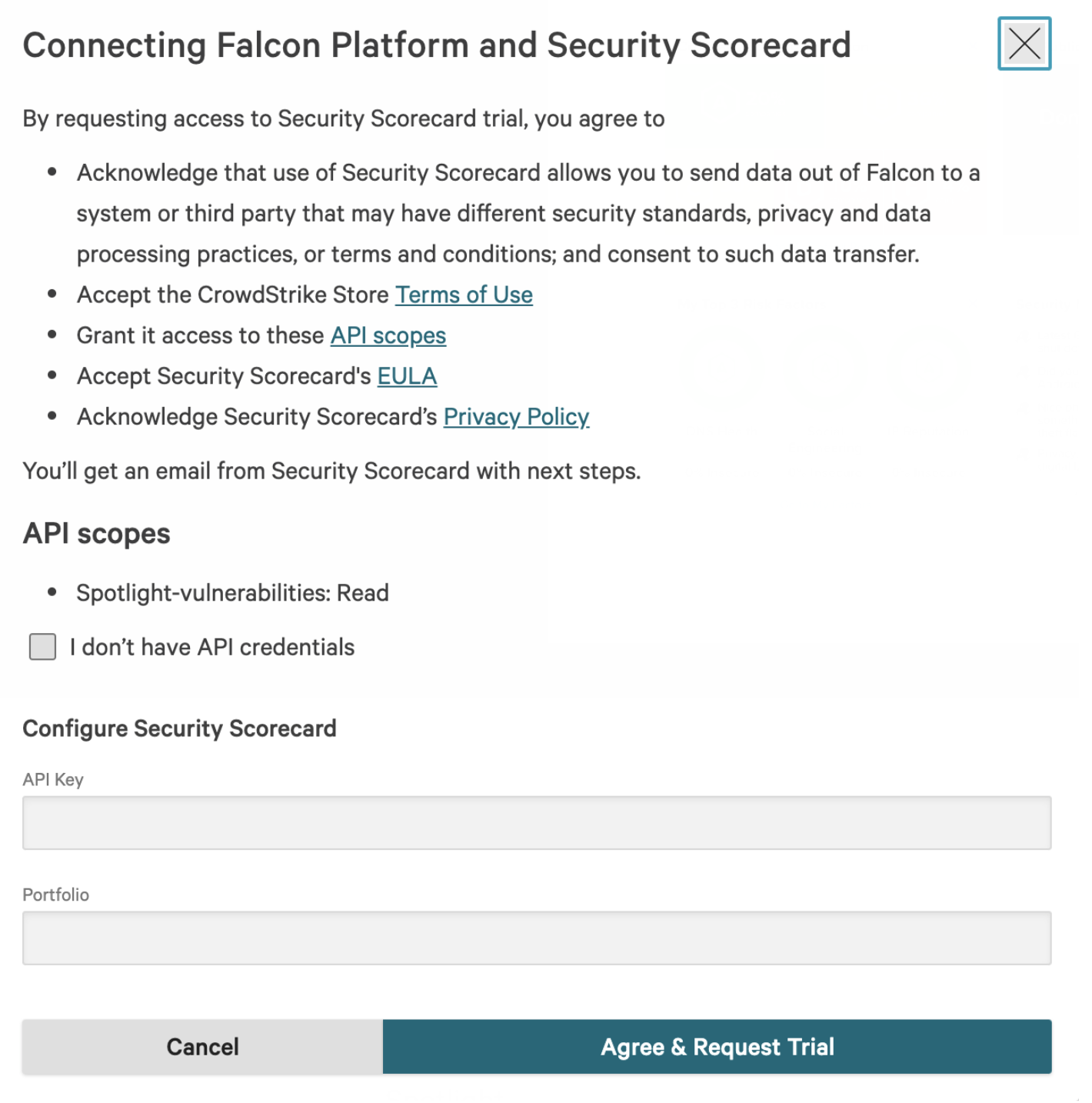Click the API scopes section heading
The width and height of the screenshot is (1092, 1103).
point(97,532)
